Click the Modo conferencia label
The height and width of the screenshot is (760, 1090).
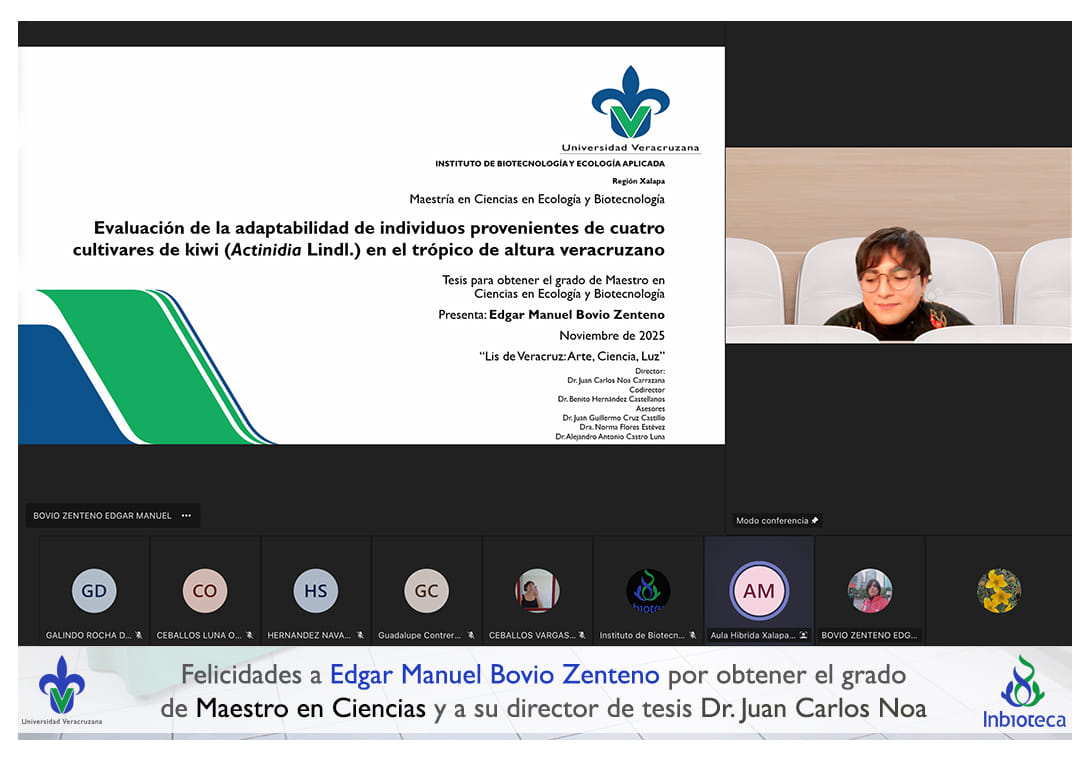(x=771, y=521)
